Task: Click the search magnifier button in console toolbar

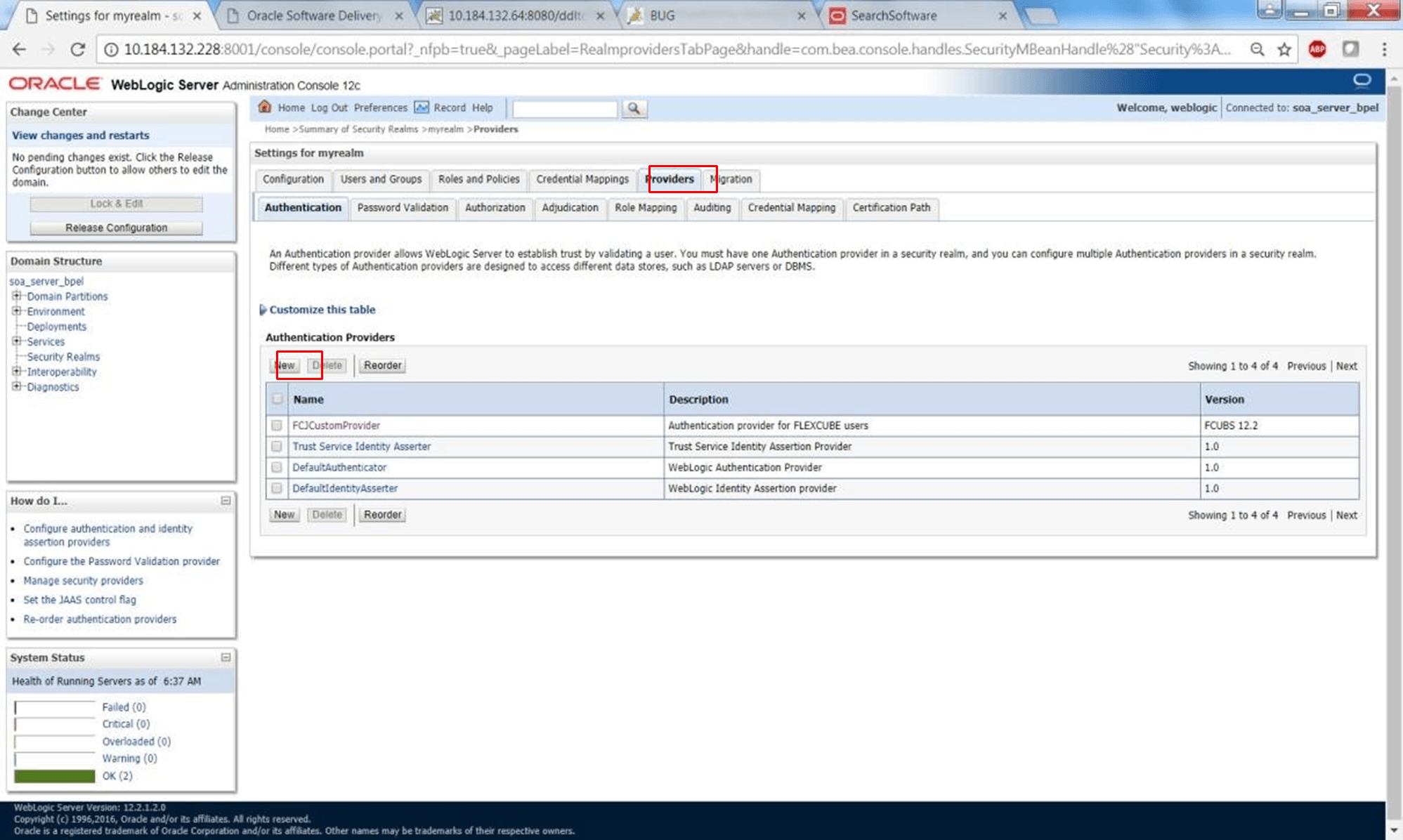Action: pyautogui.click(x=634, y=109)
